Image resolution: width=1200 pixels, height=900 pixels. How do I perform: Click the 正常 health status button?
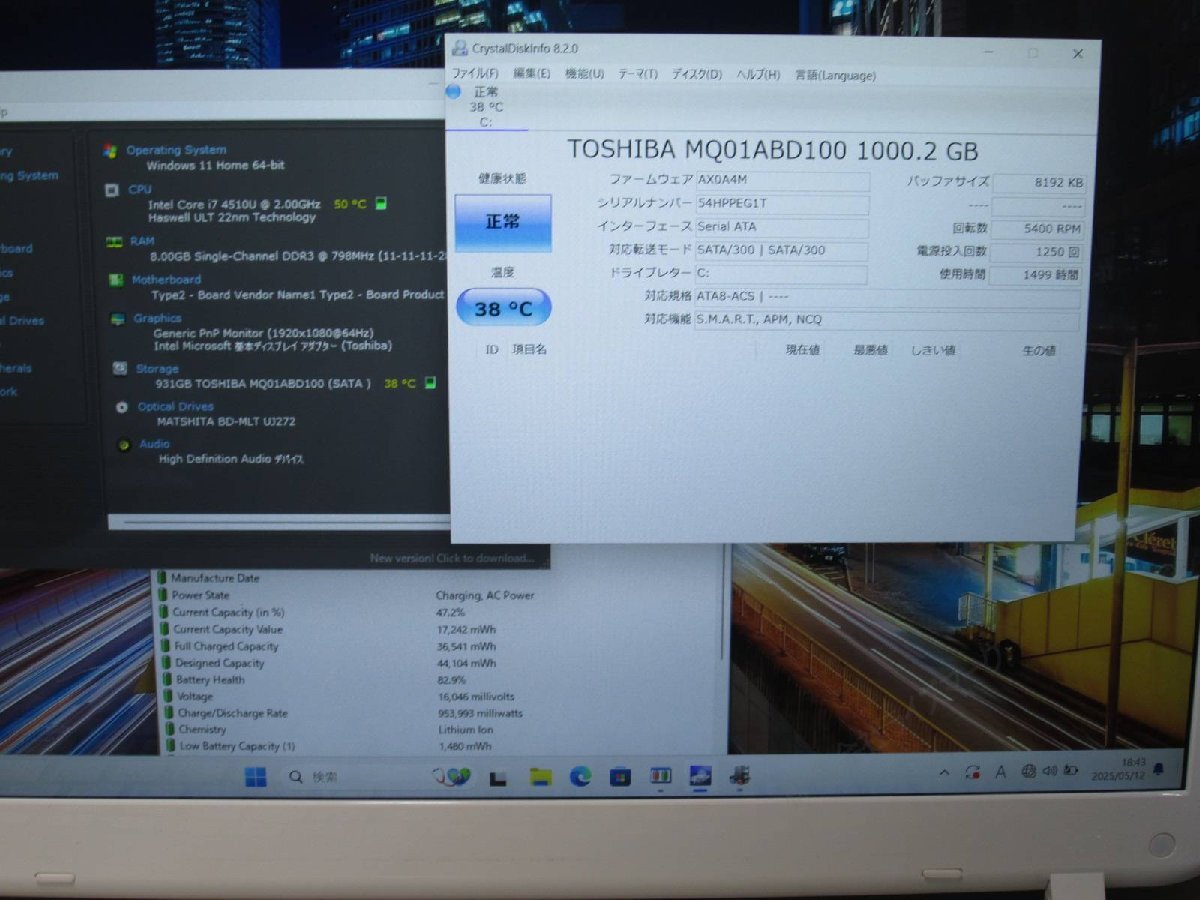click(503, 222)
